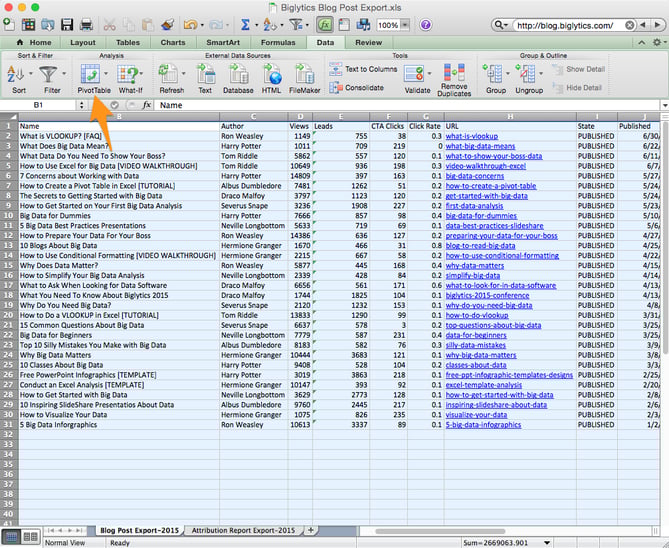Open the 5-big-data-infographics link
This screenshot has height=548, width=669.
click(483, 425)
